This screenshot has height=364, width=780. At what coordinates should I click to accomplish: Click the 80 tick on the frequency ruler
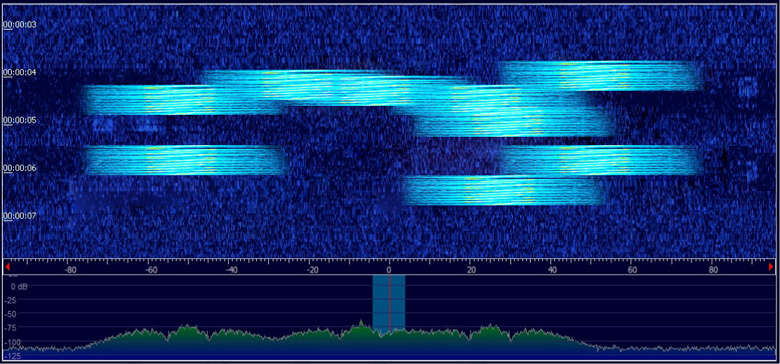[x=713, y=269]
